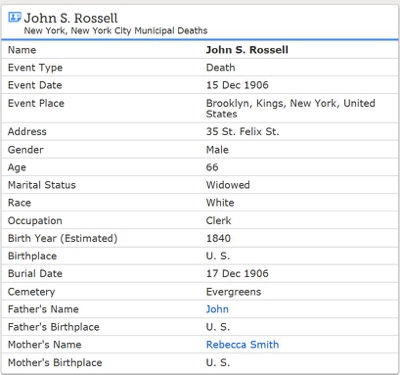This screenshot has height=375, width=400.
Task: Click the Burial Date value 17 Dec 1906
Action: pos(237,273)
